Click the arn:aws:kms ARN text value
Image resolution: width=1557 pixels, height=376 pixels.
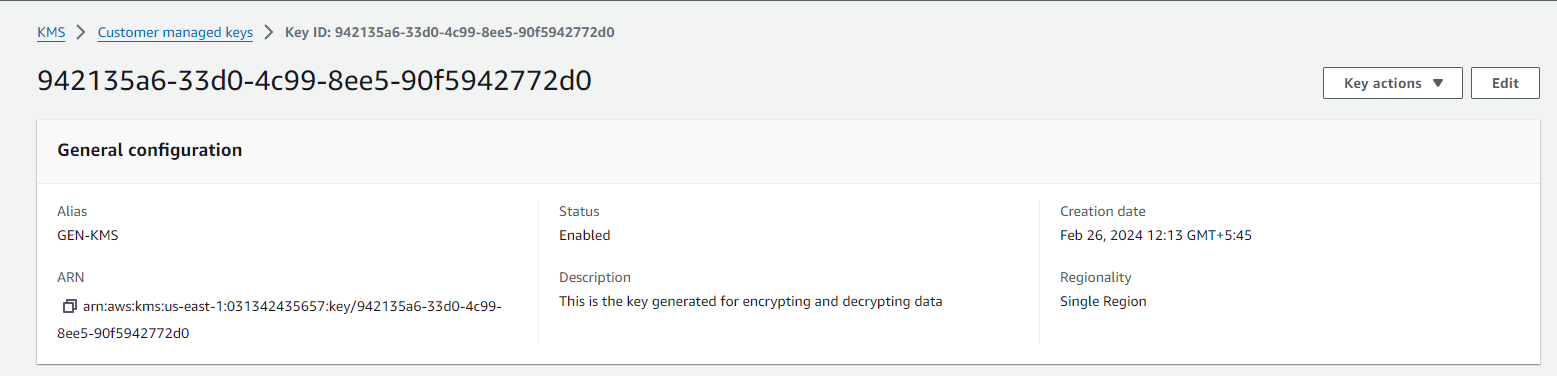280,319
